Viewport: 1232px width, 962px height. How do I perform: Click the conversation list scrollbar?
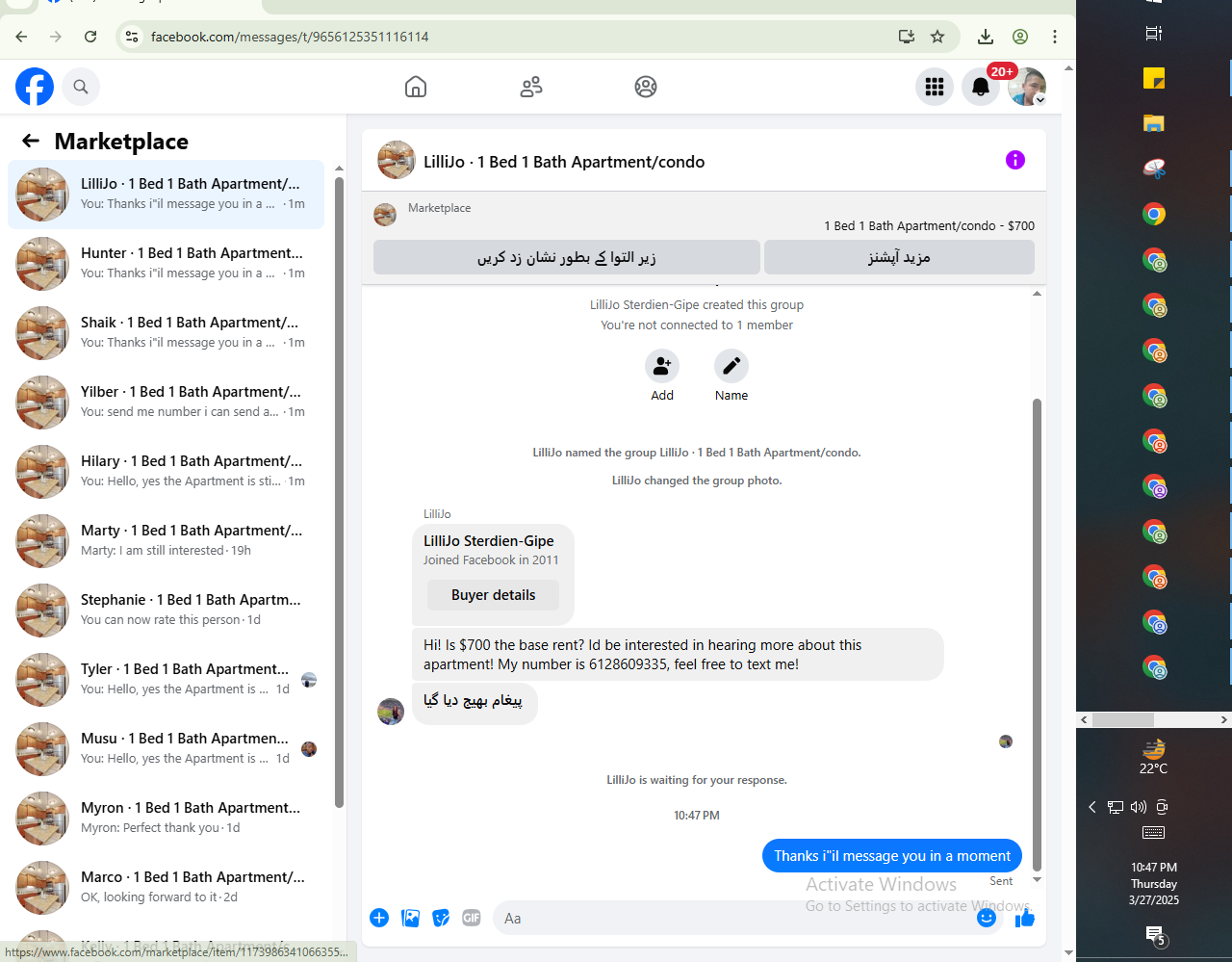[x=339, y=491]
